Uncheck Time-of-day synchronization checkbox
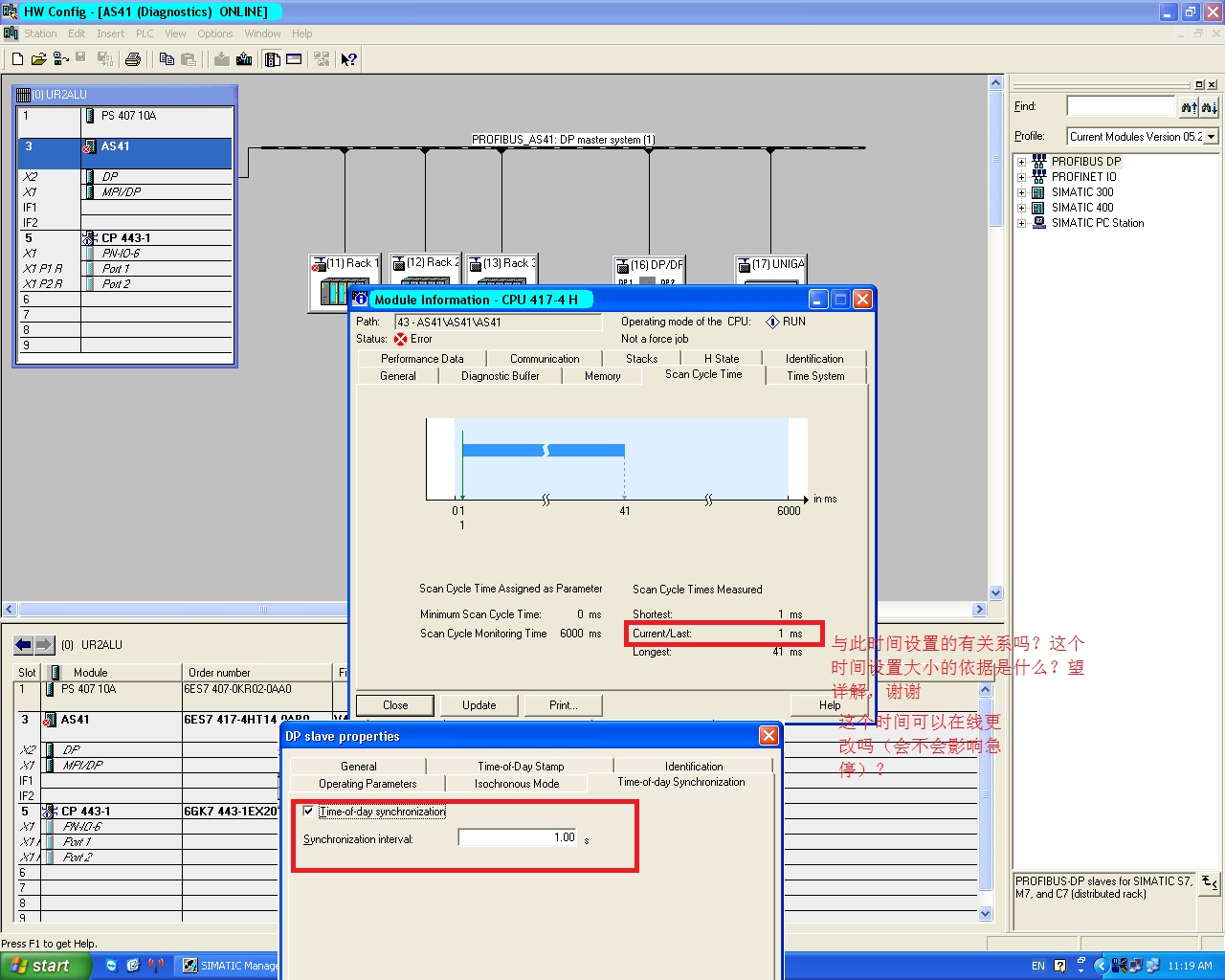Image resolution: width=1225 pixels, height=980 pixels. coord(308,811)
